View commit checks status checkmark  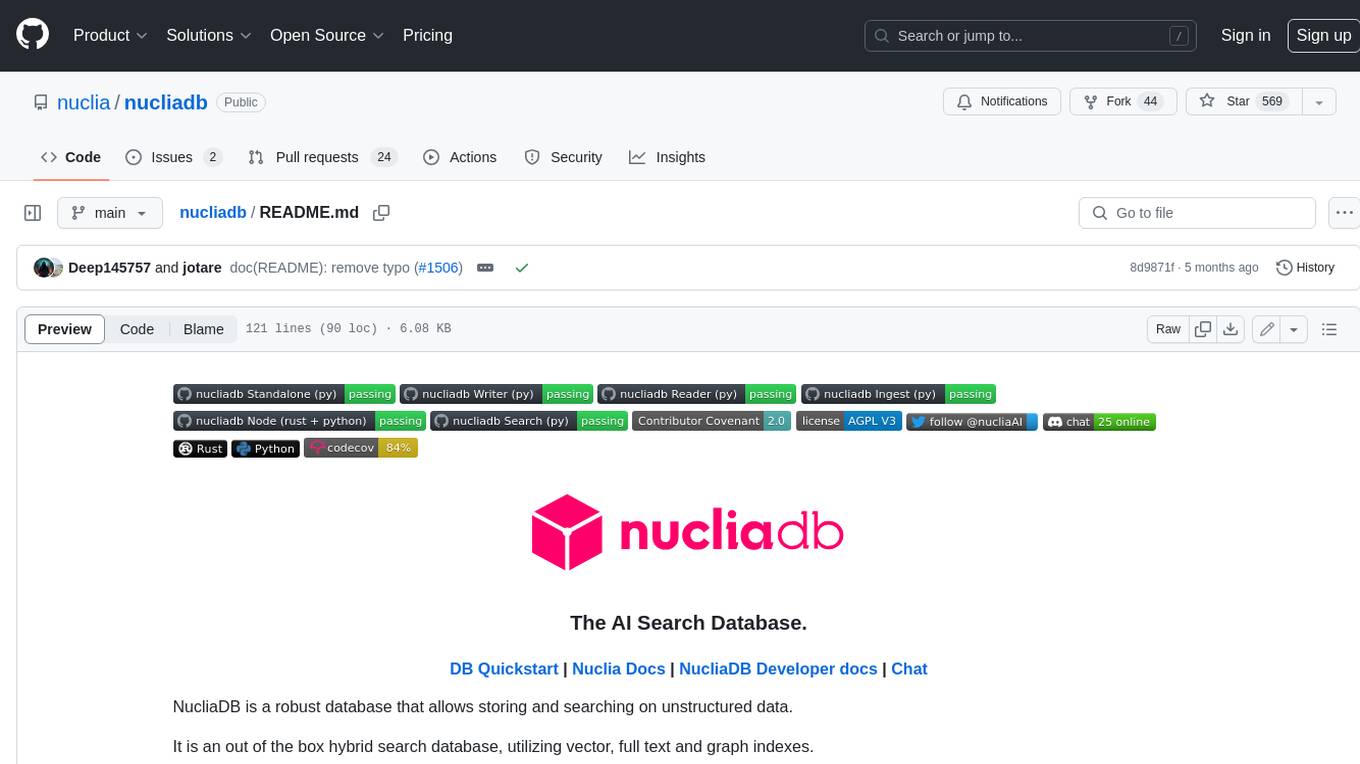(521, 268)
